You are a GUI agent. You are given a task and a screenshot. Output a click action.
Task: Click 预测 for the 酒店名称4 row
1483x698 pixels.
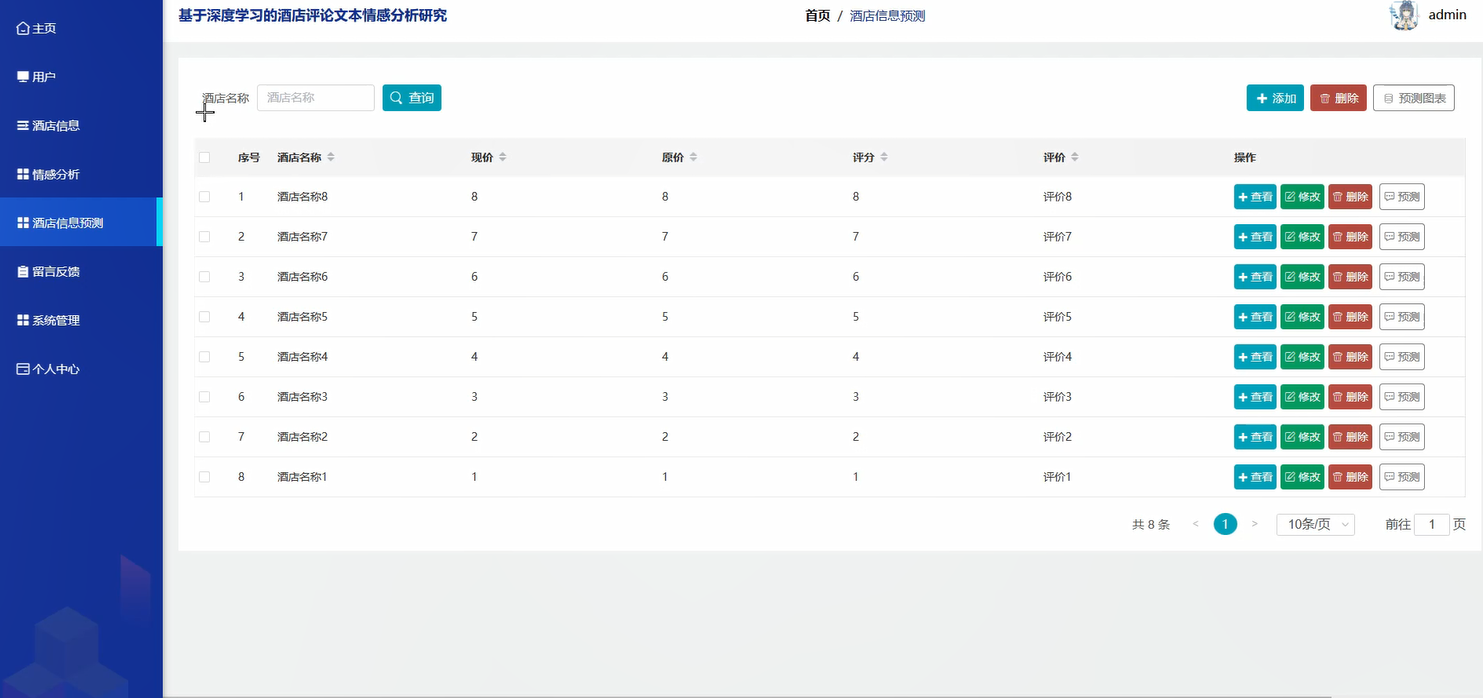coord(1402,357)
